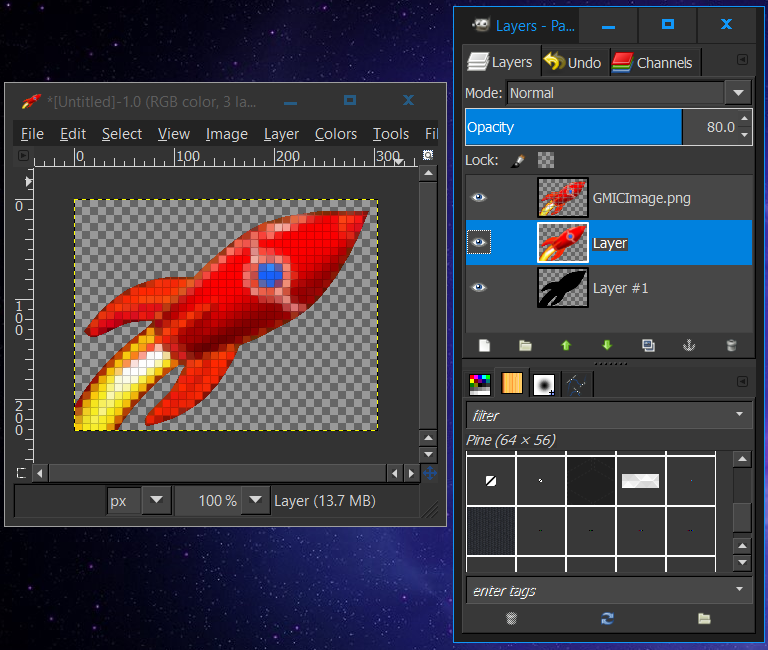Click the rocket icon in image window title bar
Image resolution: width=768 pixels, height=650 pixels.
[x=31, y=101]
